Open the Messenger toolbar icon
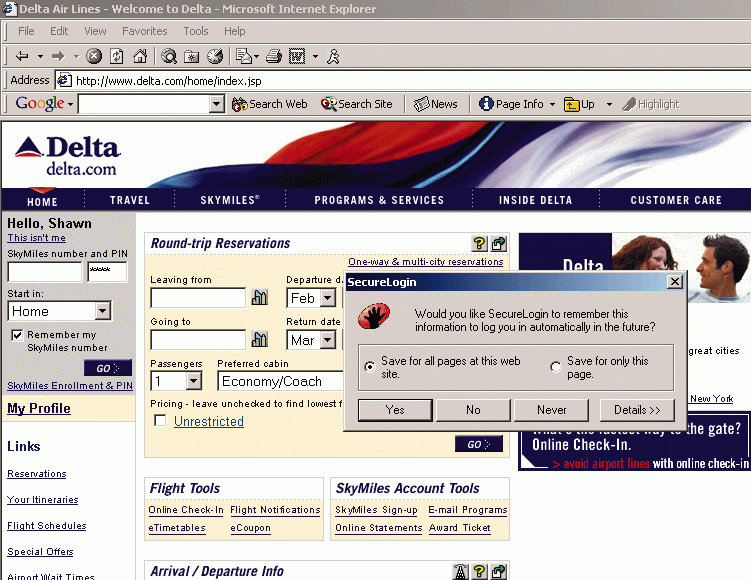The image size is (751, 580). (333, 57)
